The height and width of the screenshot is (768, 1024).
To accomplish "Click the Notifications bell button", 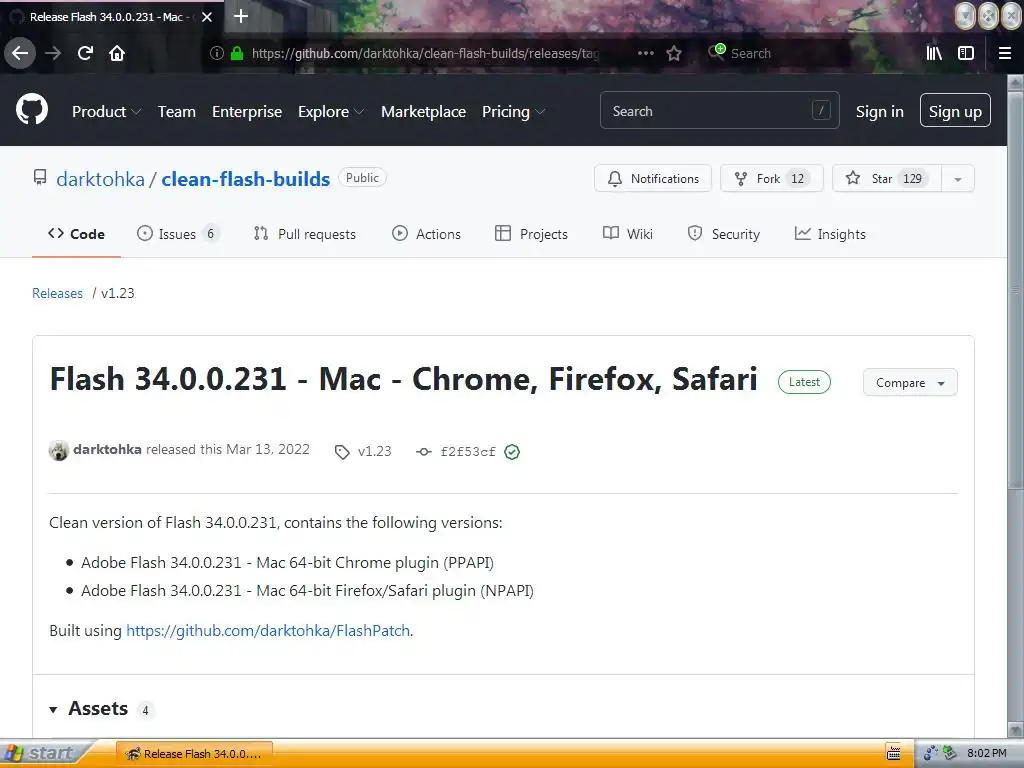I will (x=652, y=178).
